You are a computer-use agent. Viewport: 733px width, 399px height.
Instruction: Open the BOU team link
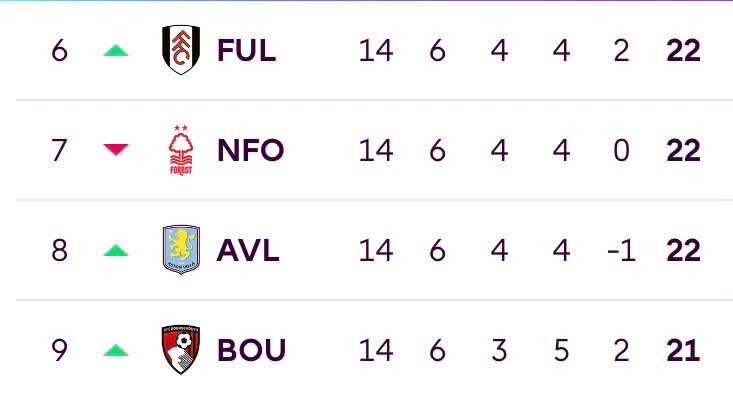click(x=252, y=350)
